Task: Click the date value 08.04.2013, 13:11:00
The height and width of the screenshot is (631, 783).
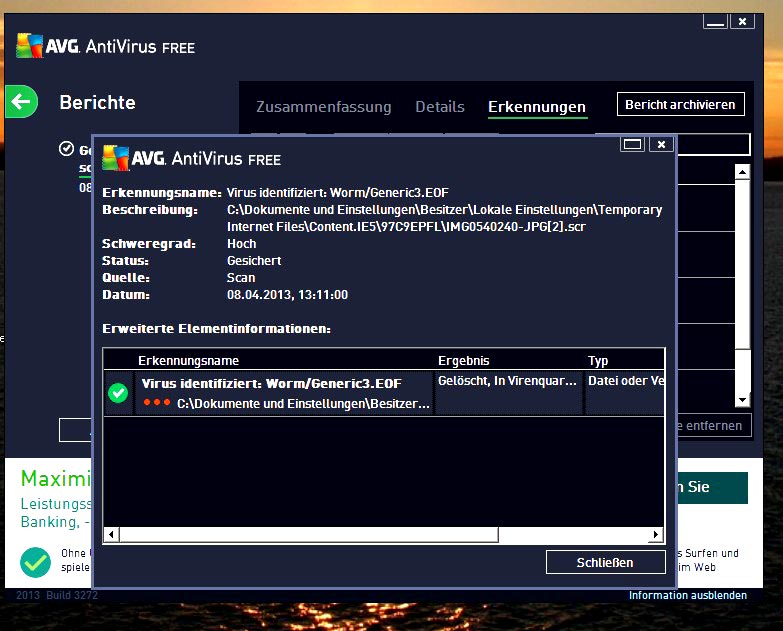Action: click(x=288, y=295)
